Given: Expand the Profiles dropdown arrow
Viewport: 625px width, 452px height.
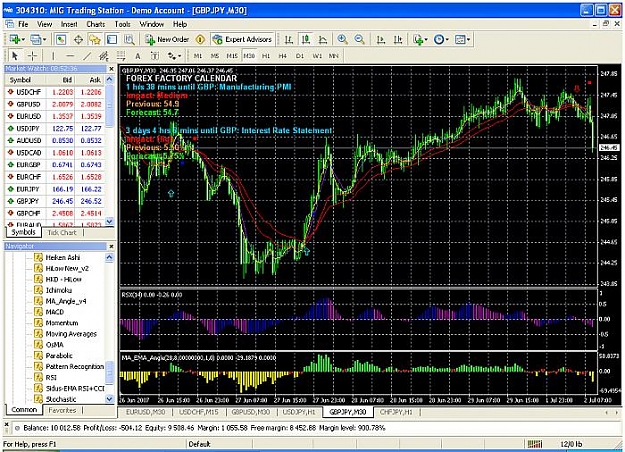Looking at the screenshot, I should tap(44, 39).
